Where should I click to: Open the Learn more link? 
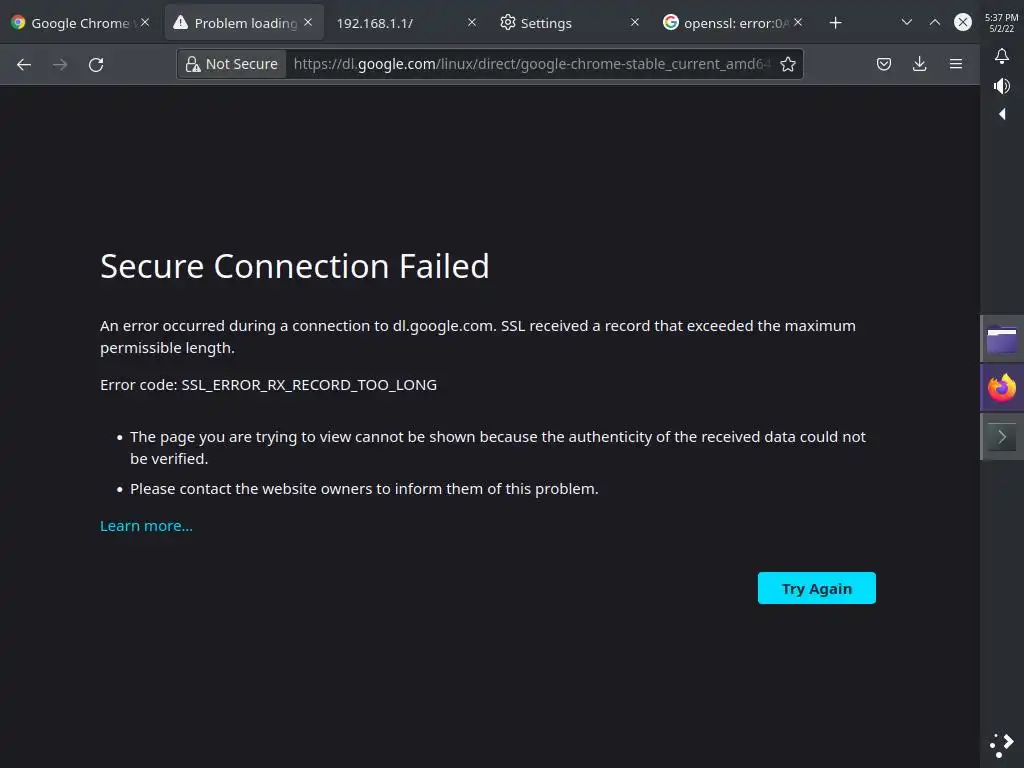tap(146, 526)
